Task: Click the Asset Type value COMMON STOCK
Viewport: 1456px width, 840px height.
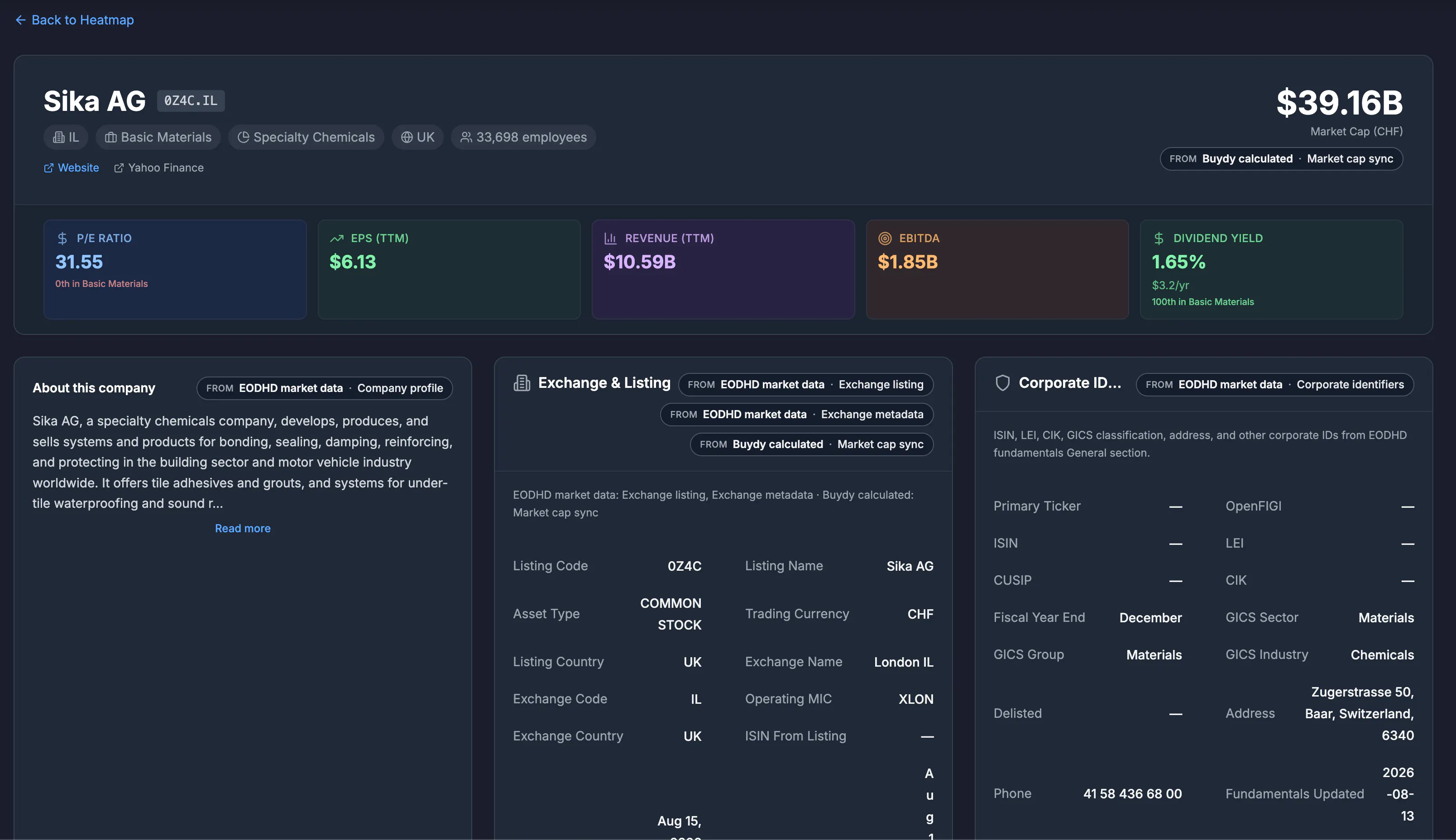Action: 671,614
